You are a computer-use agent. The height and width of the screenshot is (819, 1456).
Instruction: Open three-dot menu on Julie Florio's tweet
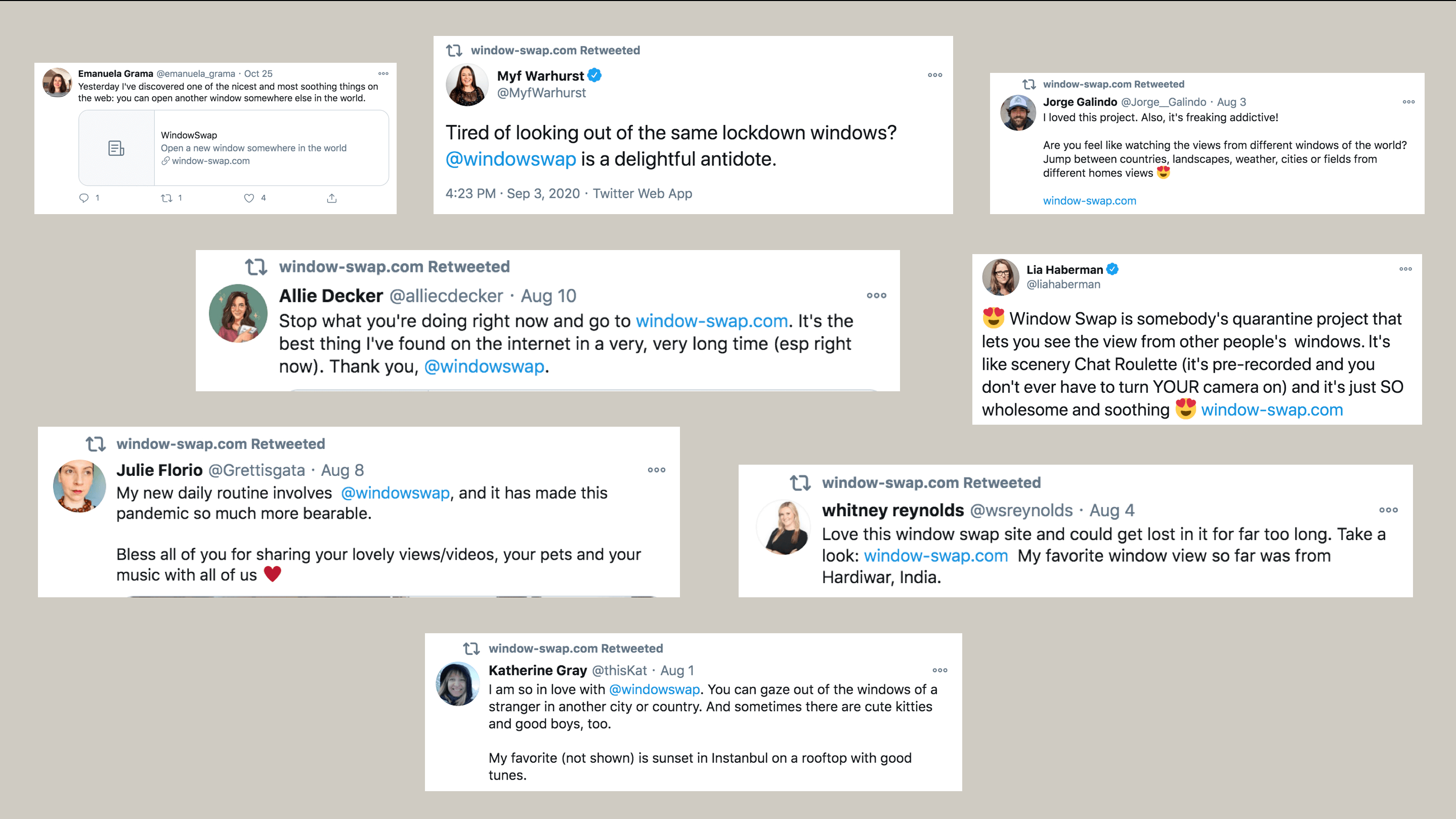657,469
